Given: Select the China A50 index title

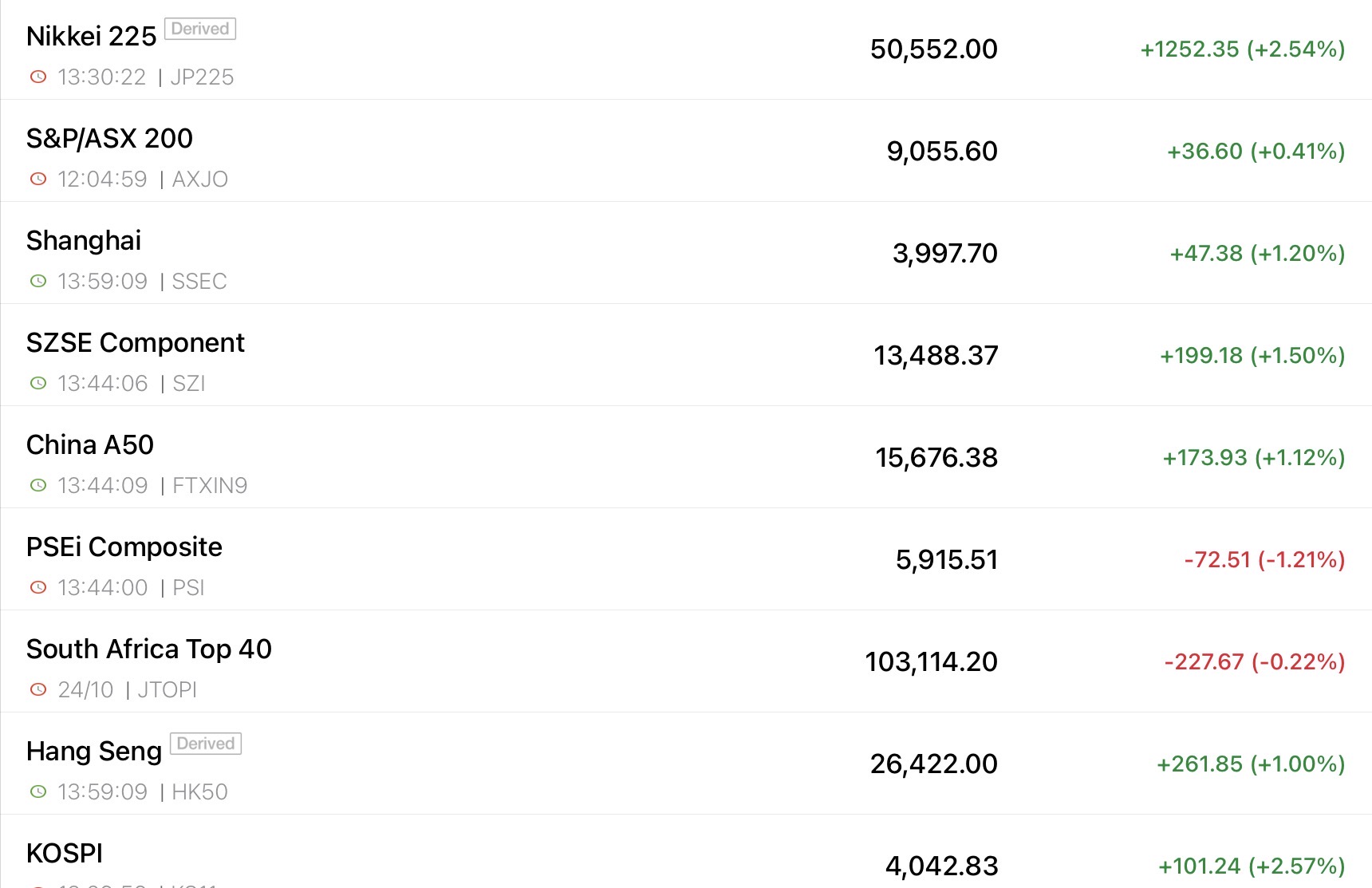Looking at the screenshot, I should click(89, 445).
